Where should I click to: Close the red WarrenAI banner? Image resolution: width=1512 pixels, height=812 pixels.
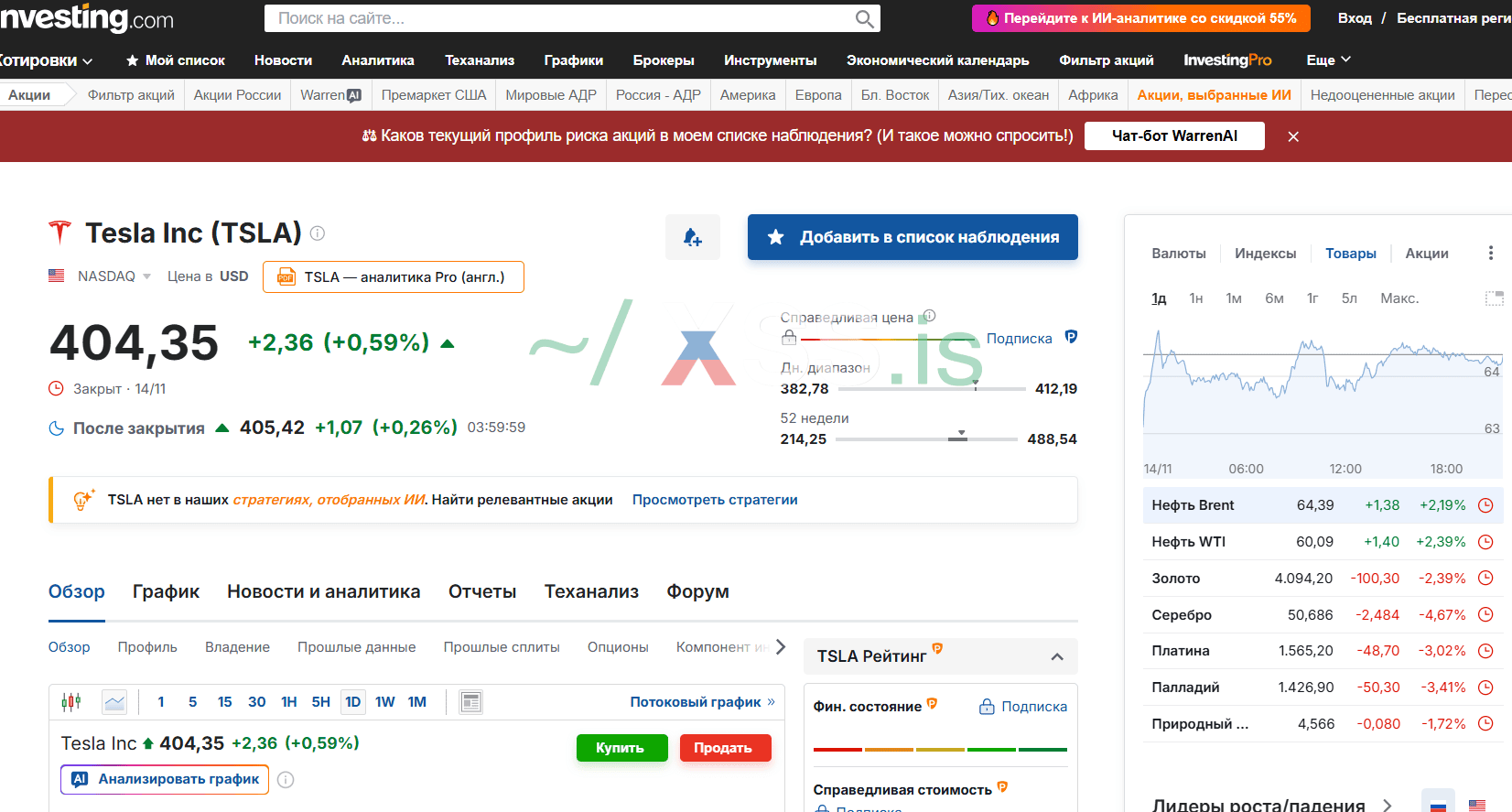pyautogui.click(x=1293, y=136)
